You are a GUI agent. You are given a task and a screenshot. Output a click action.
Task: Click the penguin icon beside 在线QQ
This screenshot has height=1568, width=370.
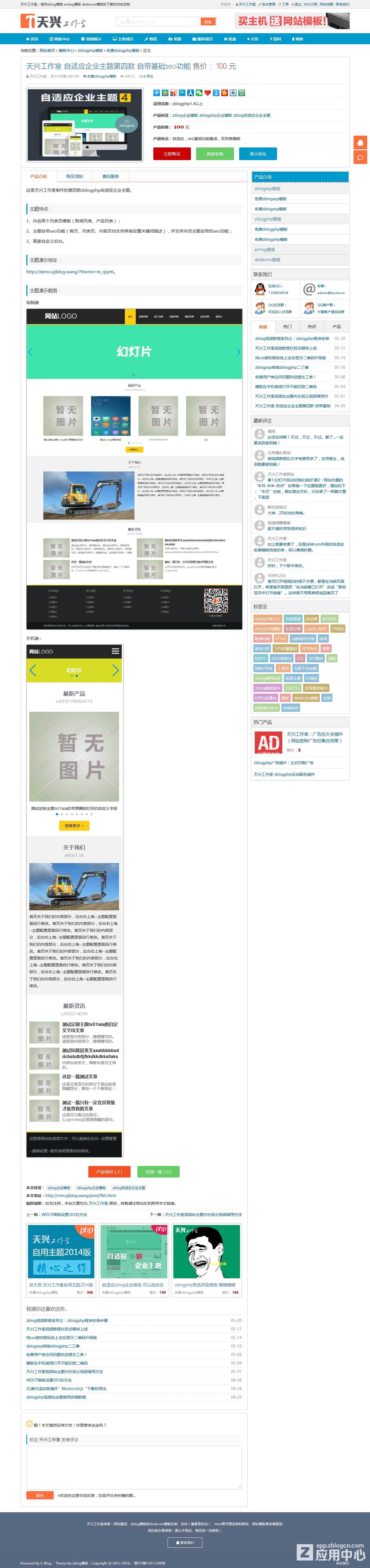point(260,289)
